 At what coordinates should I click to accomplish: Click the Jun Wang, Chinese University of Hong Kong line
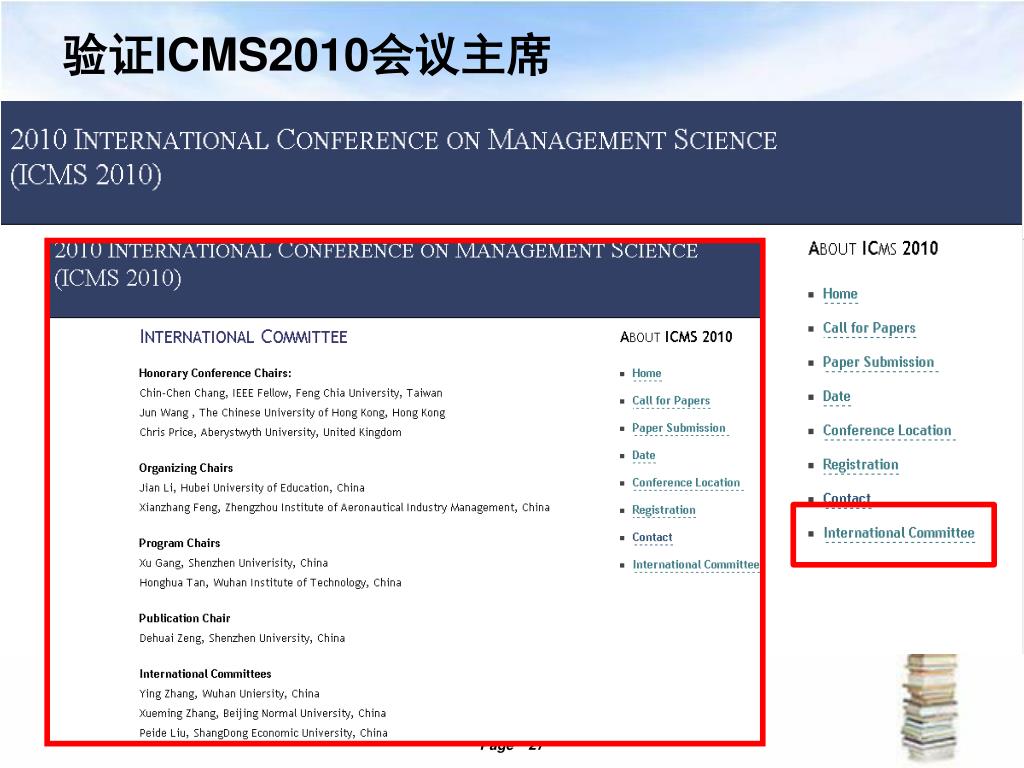(292, 413)
